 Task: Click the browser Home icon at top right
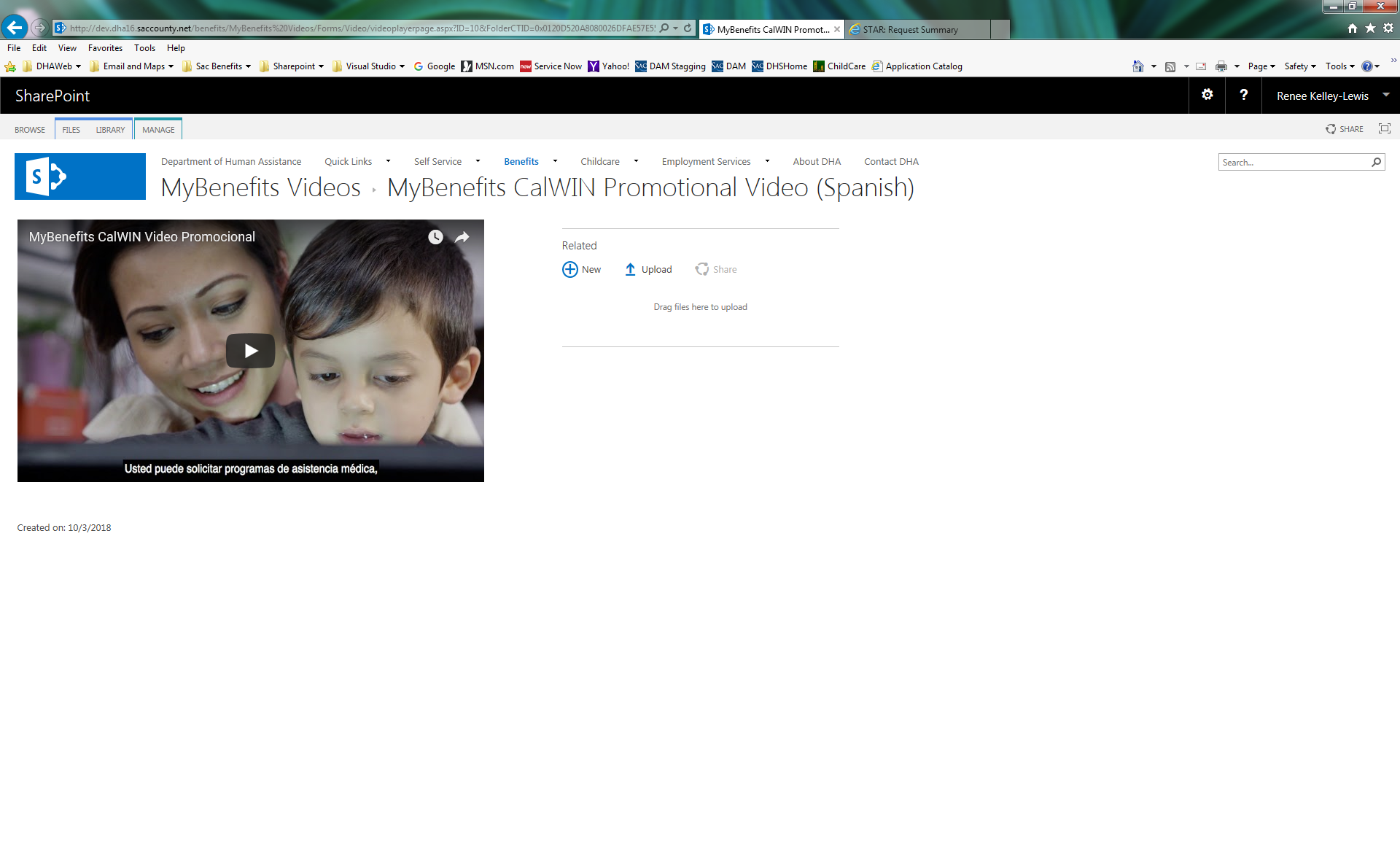[x=1353, y=28]
